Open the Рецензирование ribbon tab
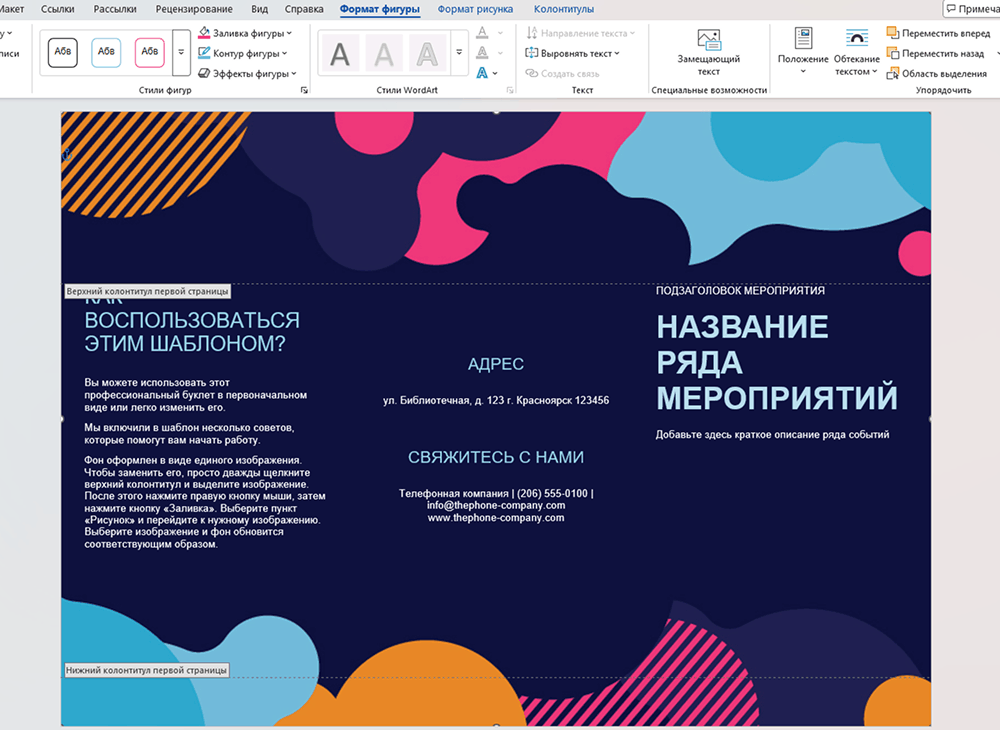This screenshot has height=730, width=1000. coord(194,9)
